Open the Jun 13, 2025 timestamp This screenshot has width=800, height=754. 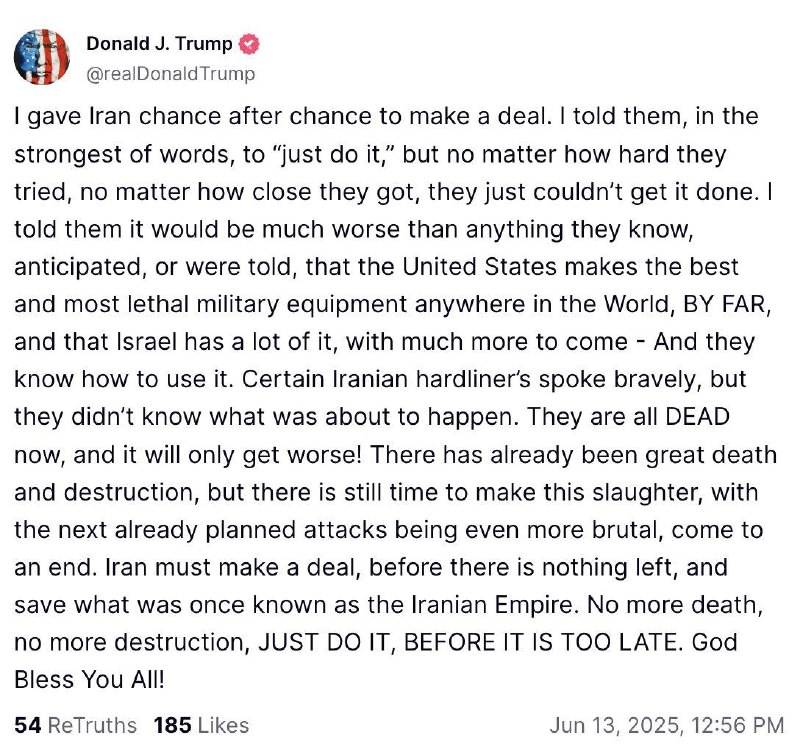coord(667,725)
